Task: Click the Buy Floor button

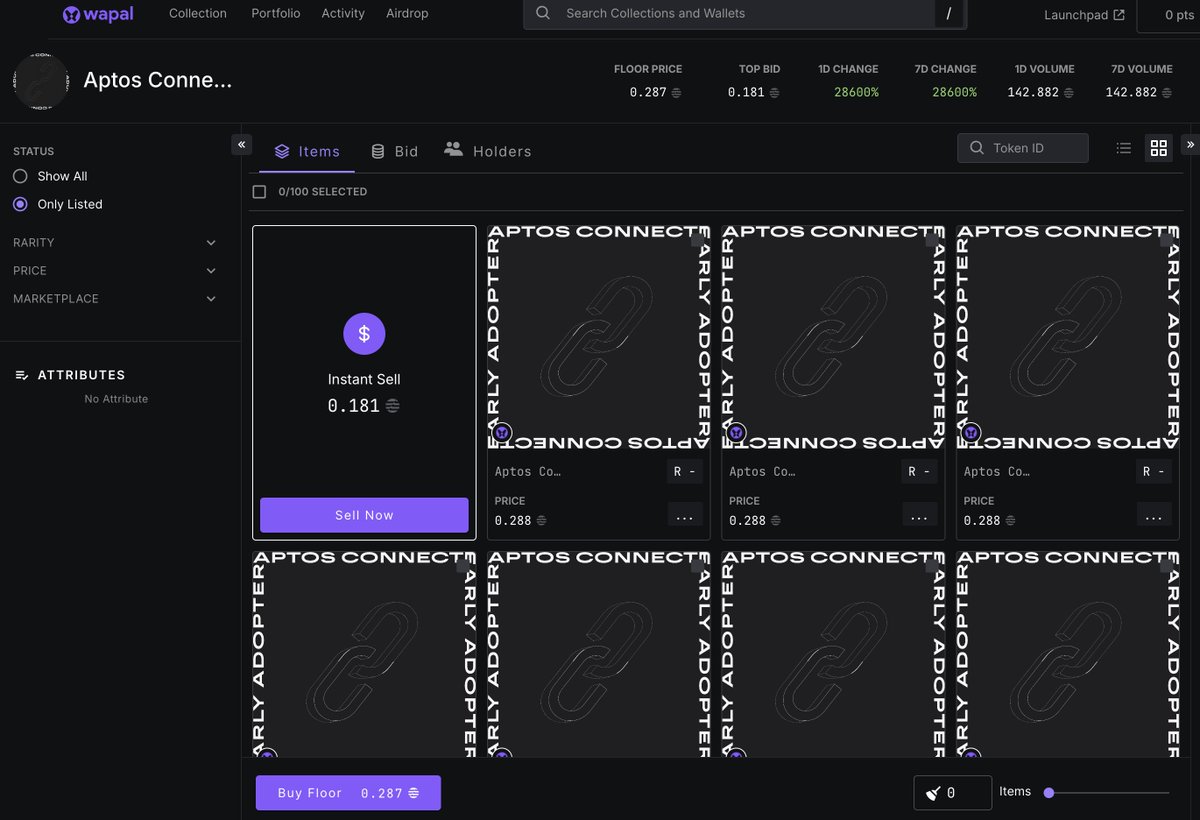Action: click(x=348, y=791)
